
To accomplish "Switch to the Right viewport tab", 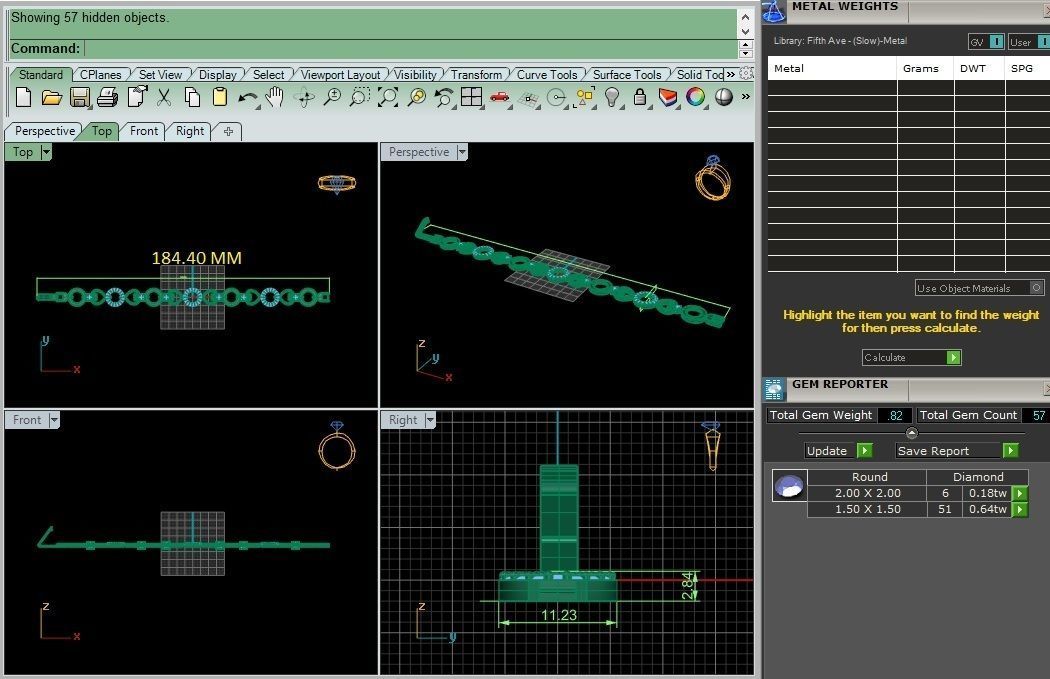I will click(190, 131).
